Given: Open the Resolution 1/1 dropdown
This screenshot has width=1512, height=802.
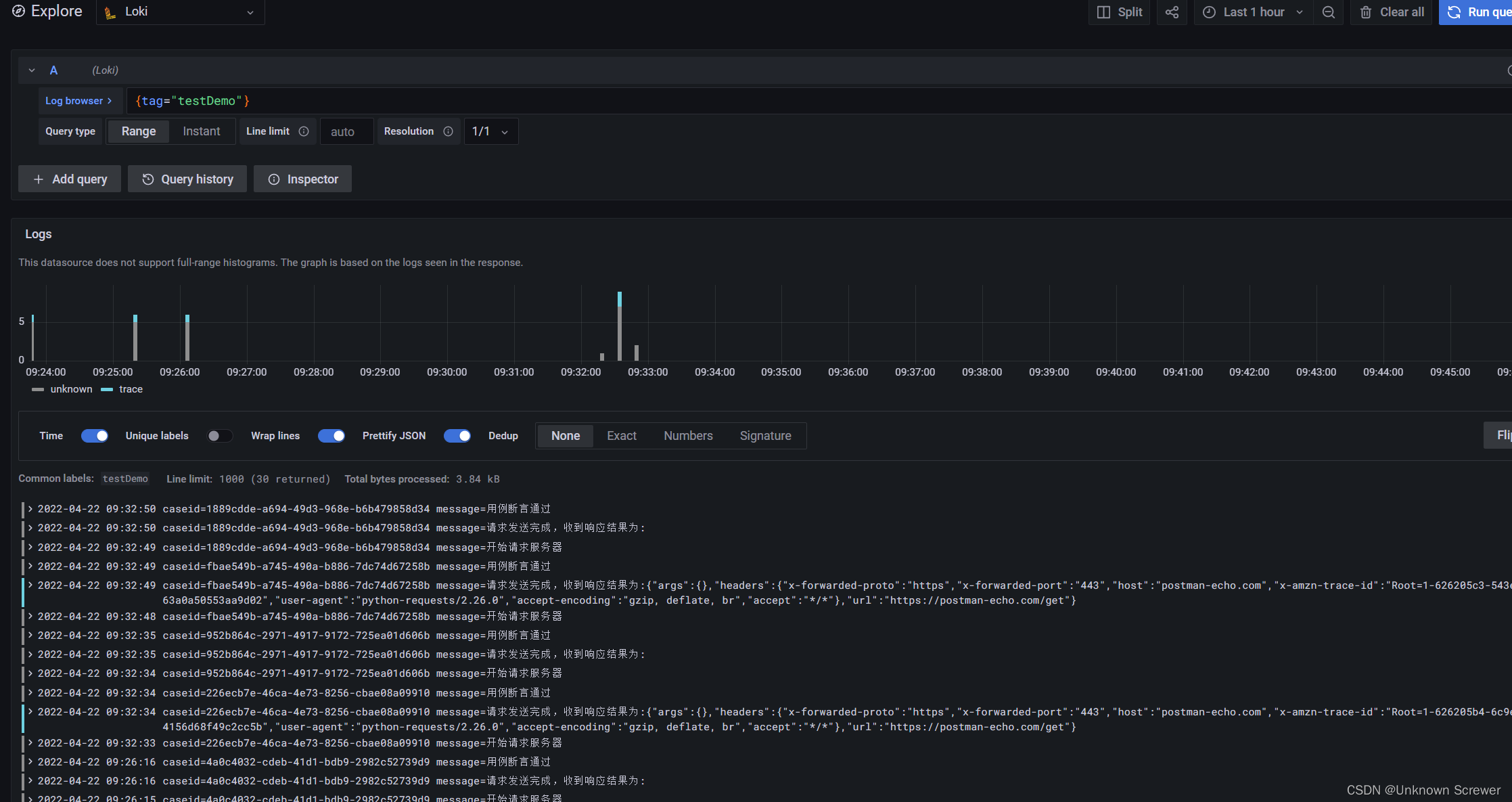Looking at the screenshot, I should (x=491, y=131).
